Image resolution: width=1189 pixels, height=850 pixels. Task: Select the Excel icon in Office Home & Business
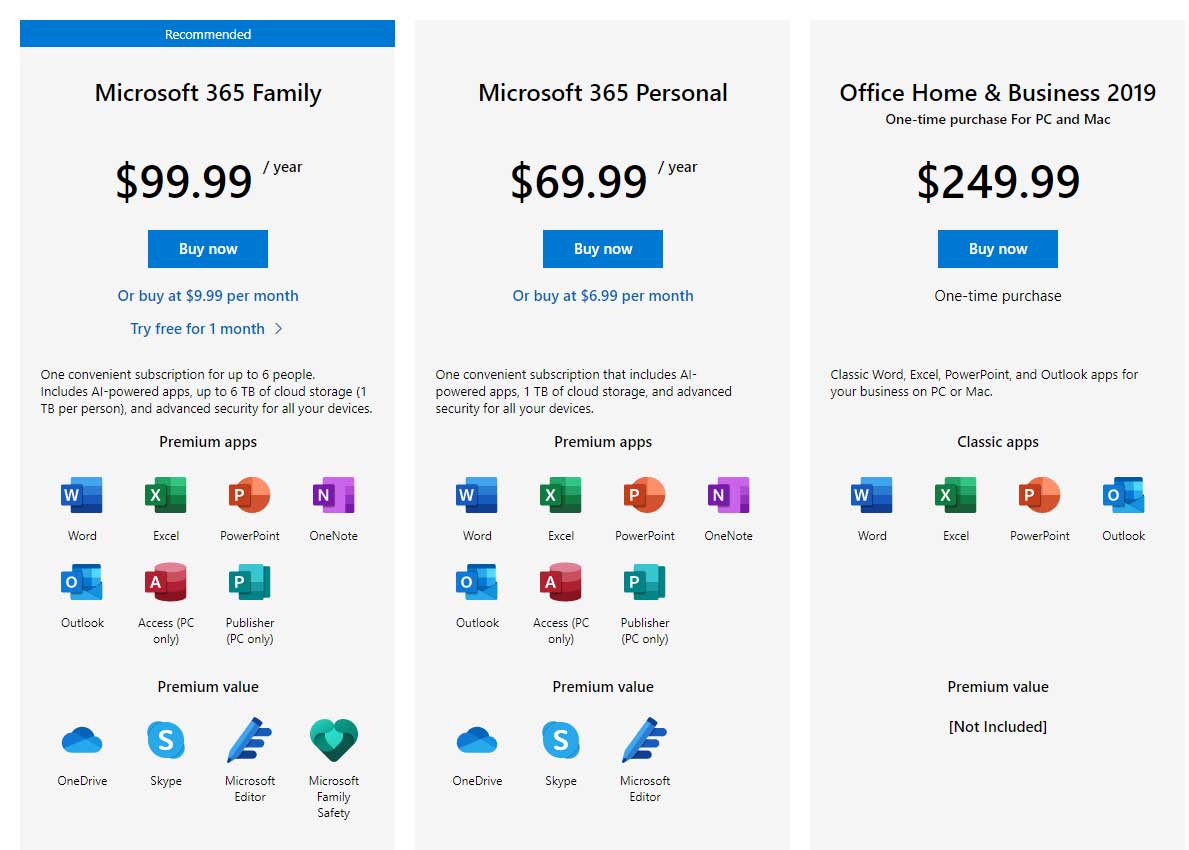(955, 495)
